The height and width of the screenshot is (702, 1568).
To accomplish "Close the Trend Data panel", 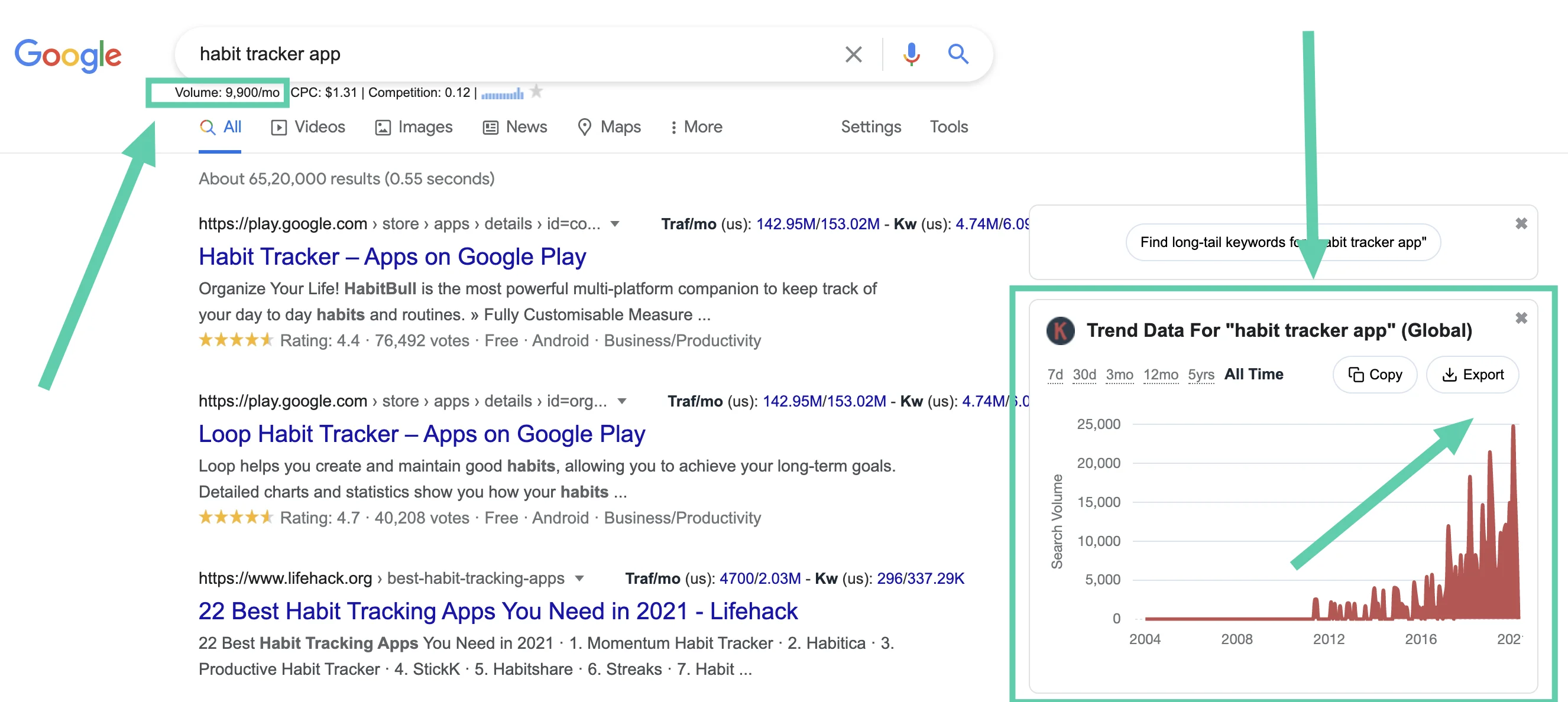I will point(1521,318).
